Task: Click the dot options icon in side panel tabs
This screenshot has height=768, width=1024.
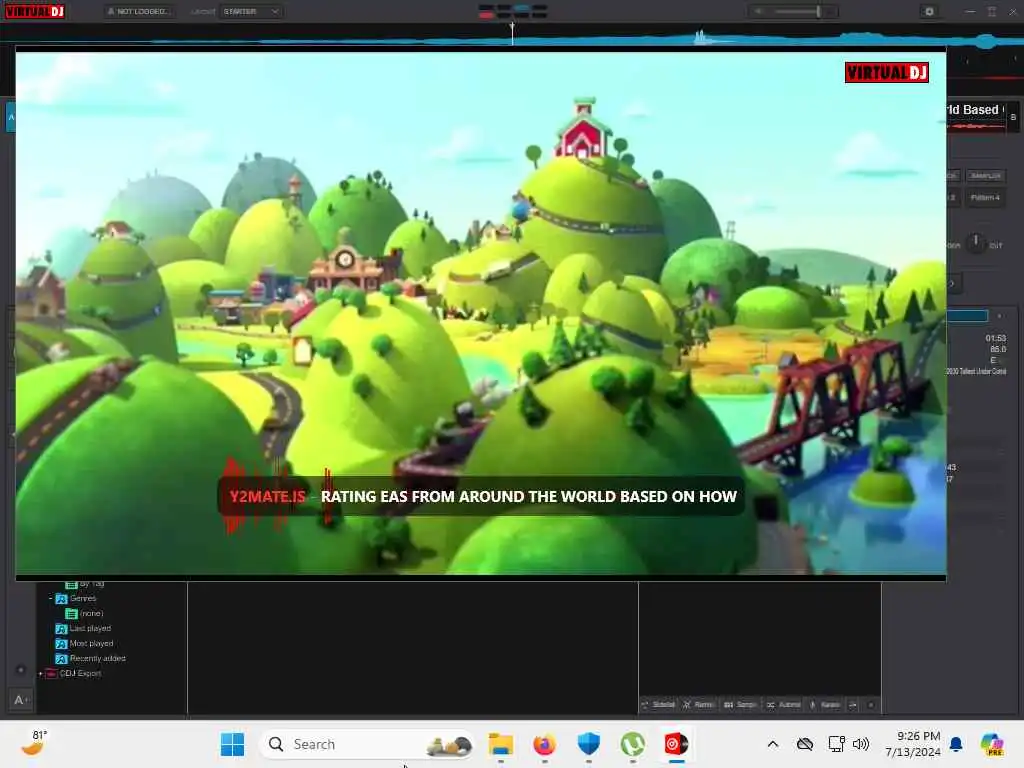Action: (871, 705)
